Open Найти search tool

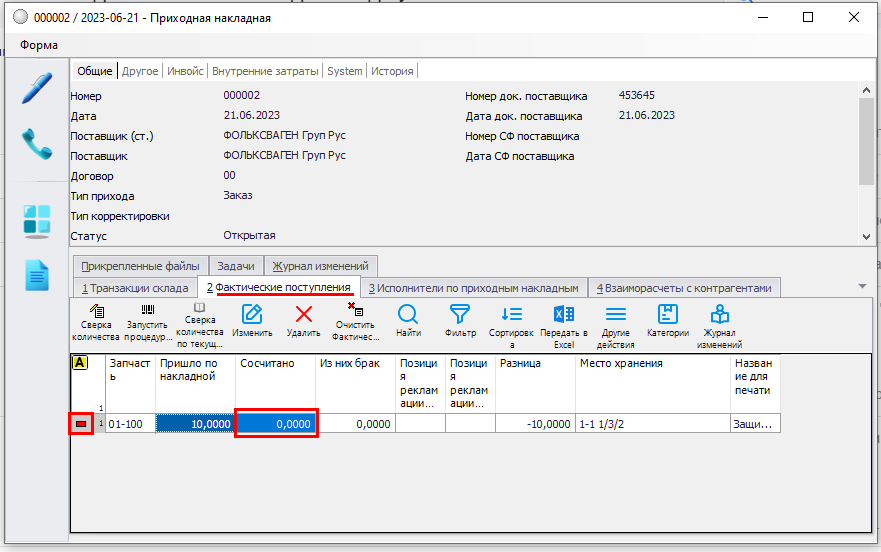(x=408, y=321)
